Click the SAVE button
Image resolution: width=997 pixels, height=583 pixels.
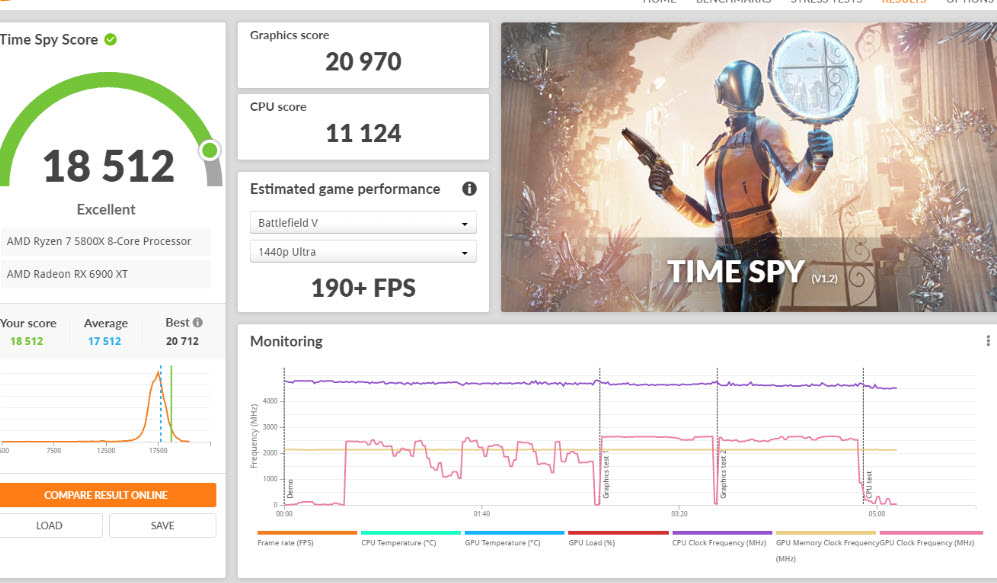[163, 526]
